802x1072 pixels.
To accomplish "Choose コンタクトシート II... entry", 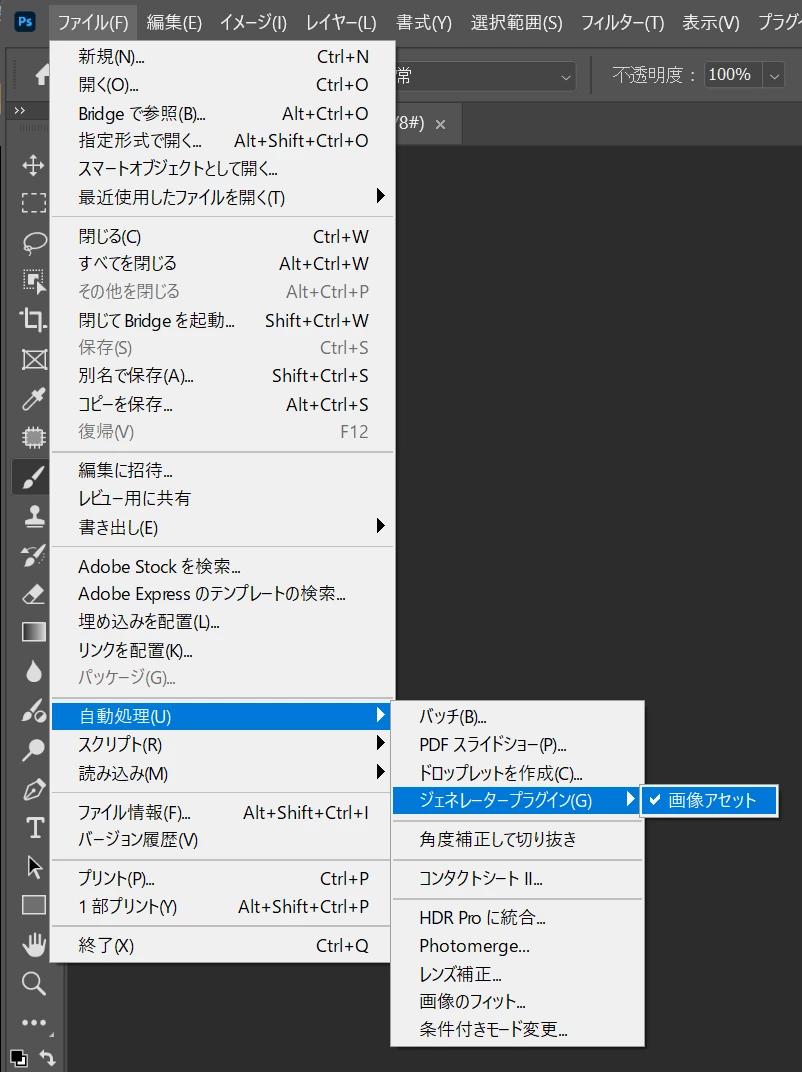I will (x=516, y=878).
